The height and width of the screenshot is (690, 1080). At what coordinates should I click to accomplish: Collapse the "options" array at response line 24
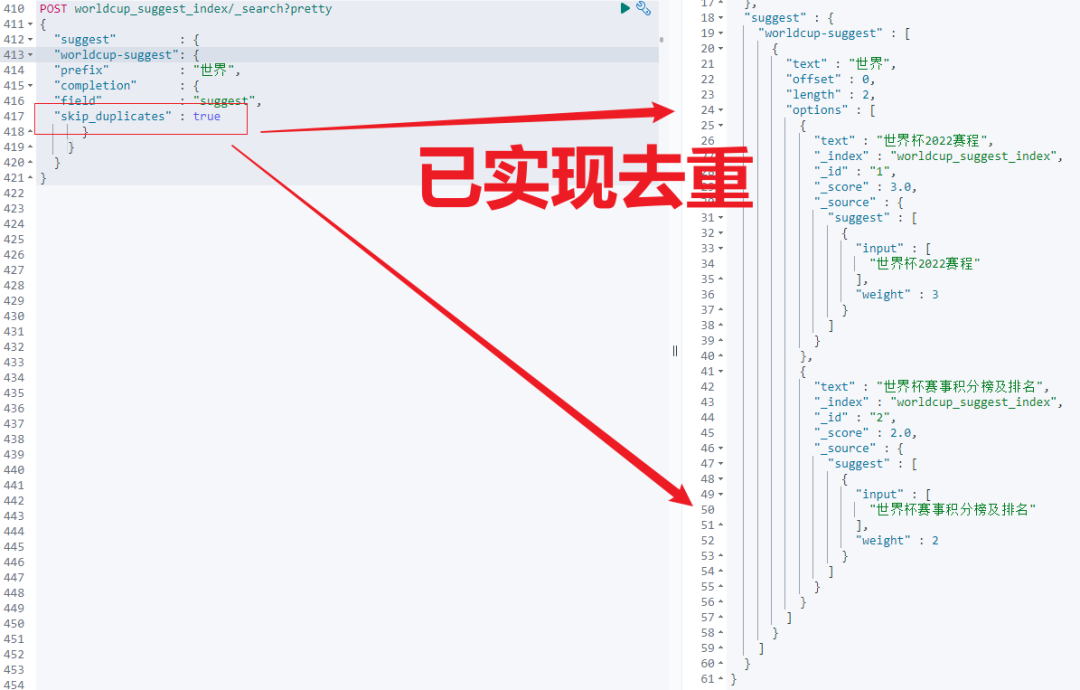pyautogui.click(x=721, y=110)
